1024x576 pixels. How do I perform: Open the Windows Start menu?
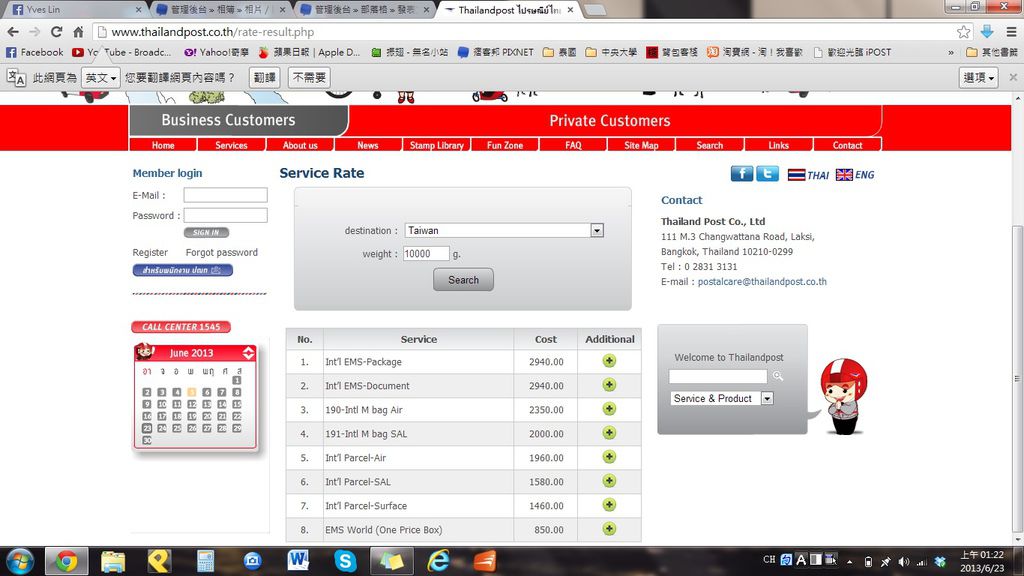(x=20, y=561)
